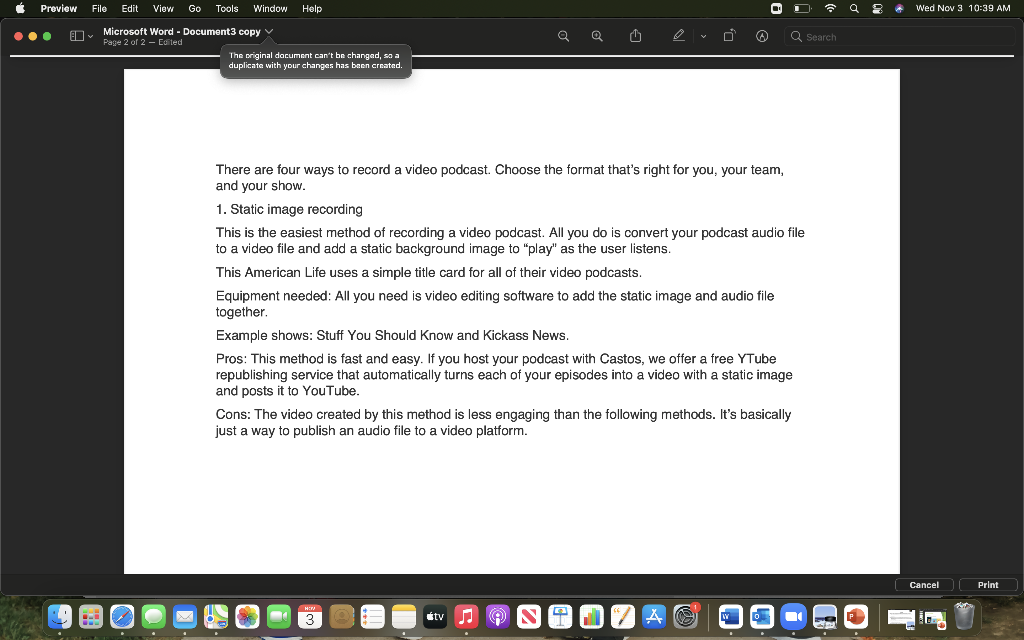This screenshot has width=1024, height=640.
Task: Open the View menu
Action: click(x=162, y=9)
